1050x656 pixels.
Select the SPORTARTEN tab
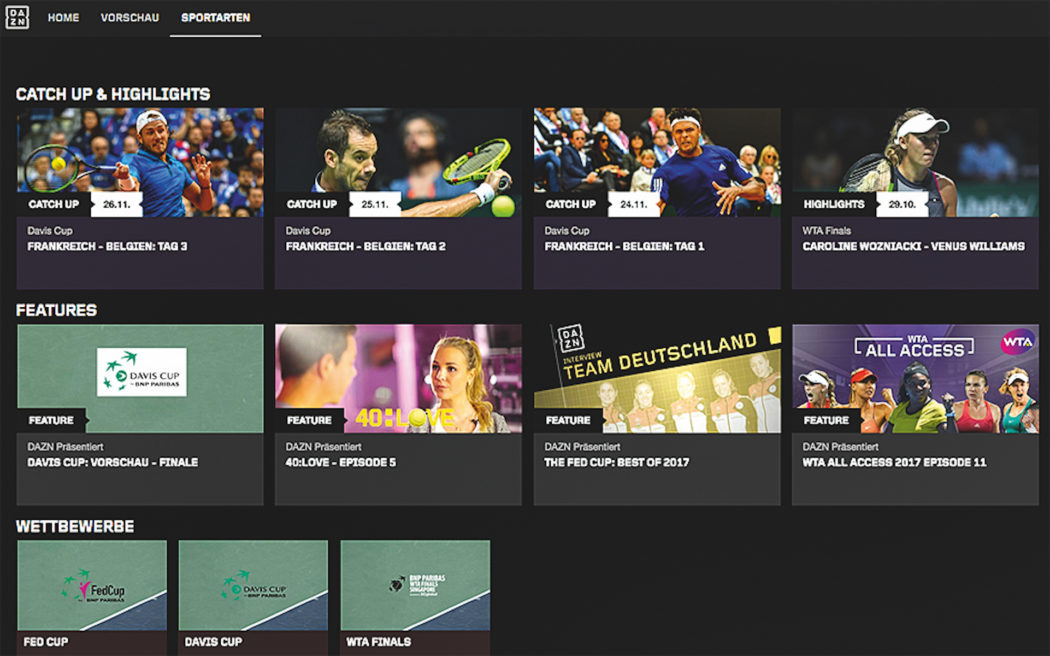coord(215,17)
